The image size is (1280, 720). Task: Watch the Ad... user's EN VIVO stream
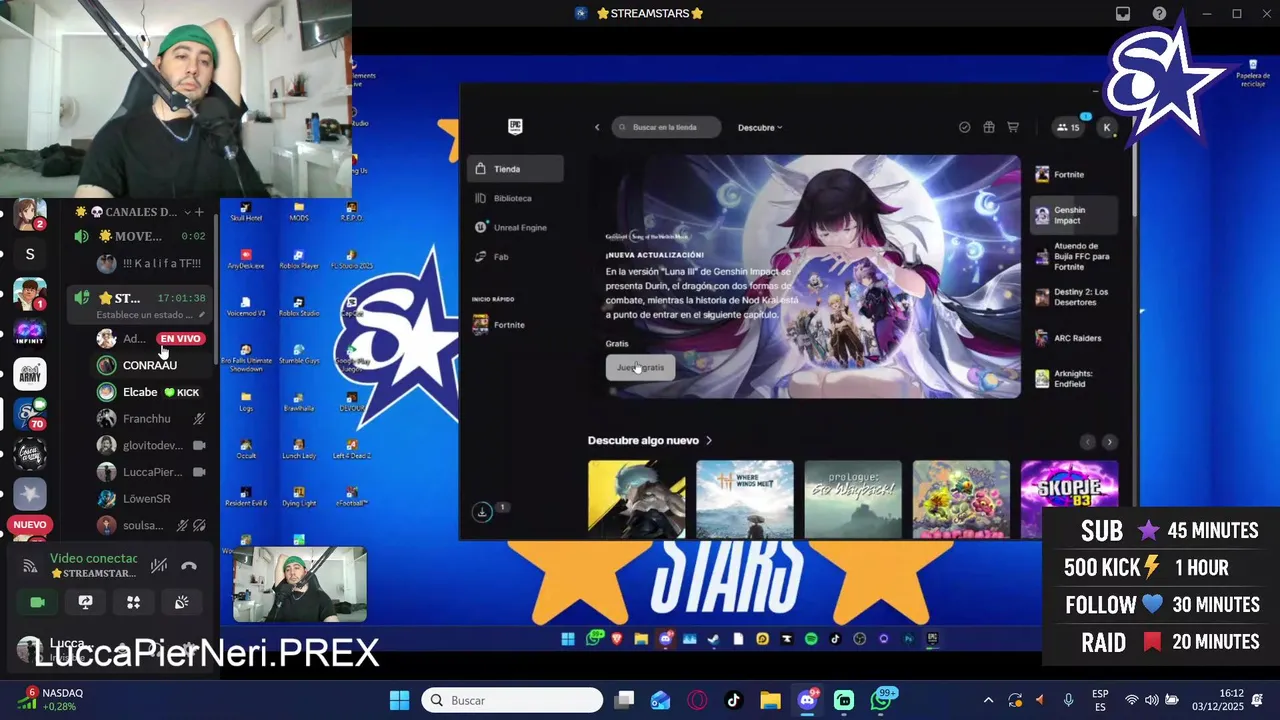(x=180, y=339)
